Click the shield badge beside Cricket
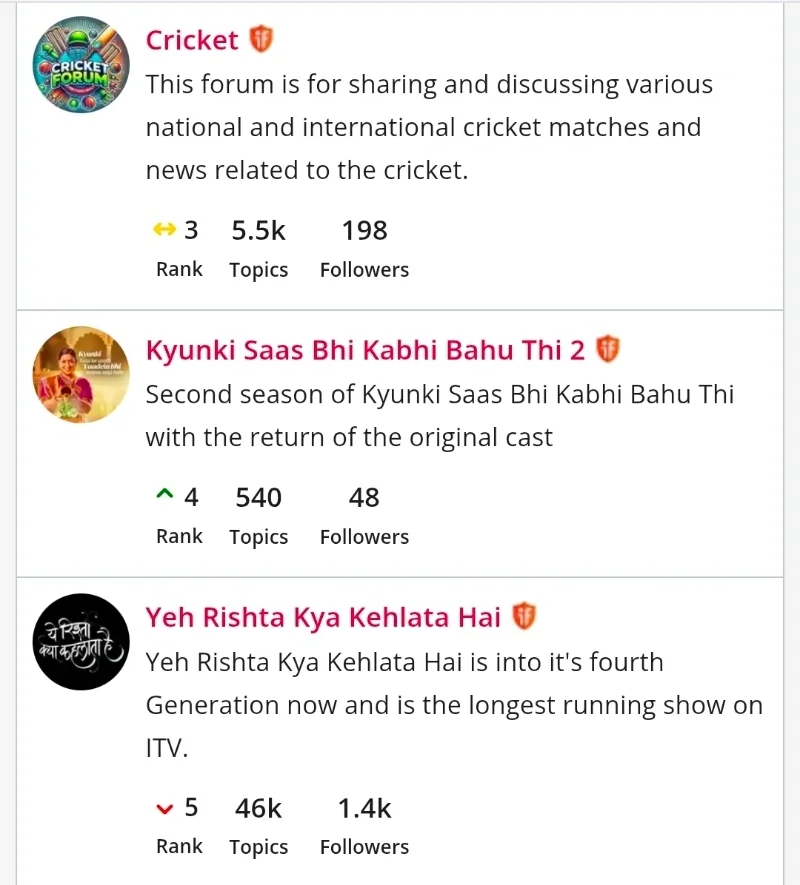The height and width of the screenshot is (885, 800). point(262,39)
